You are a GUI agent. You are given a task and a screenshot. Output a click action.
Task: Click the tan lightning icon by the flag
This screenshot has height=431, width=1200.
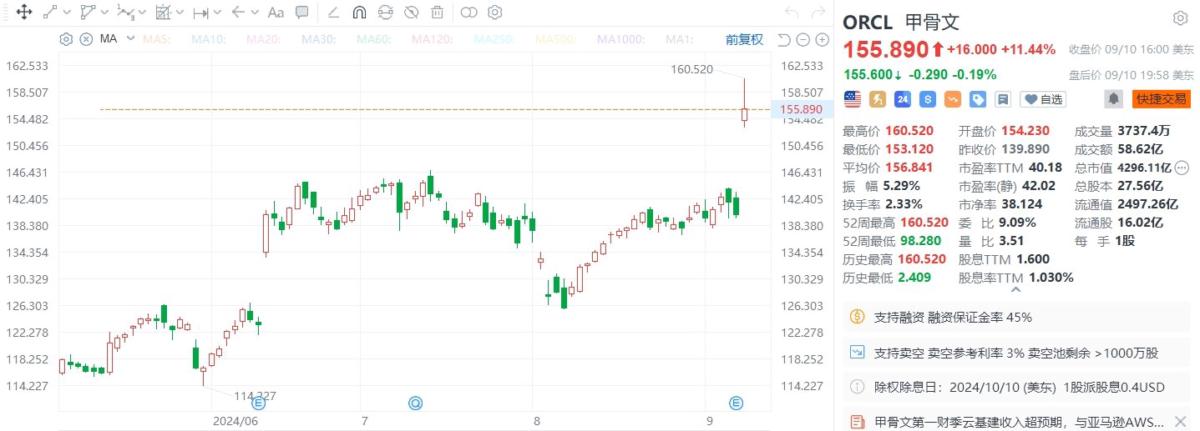pos(878,99)
